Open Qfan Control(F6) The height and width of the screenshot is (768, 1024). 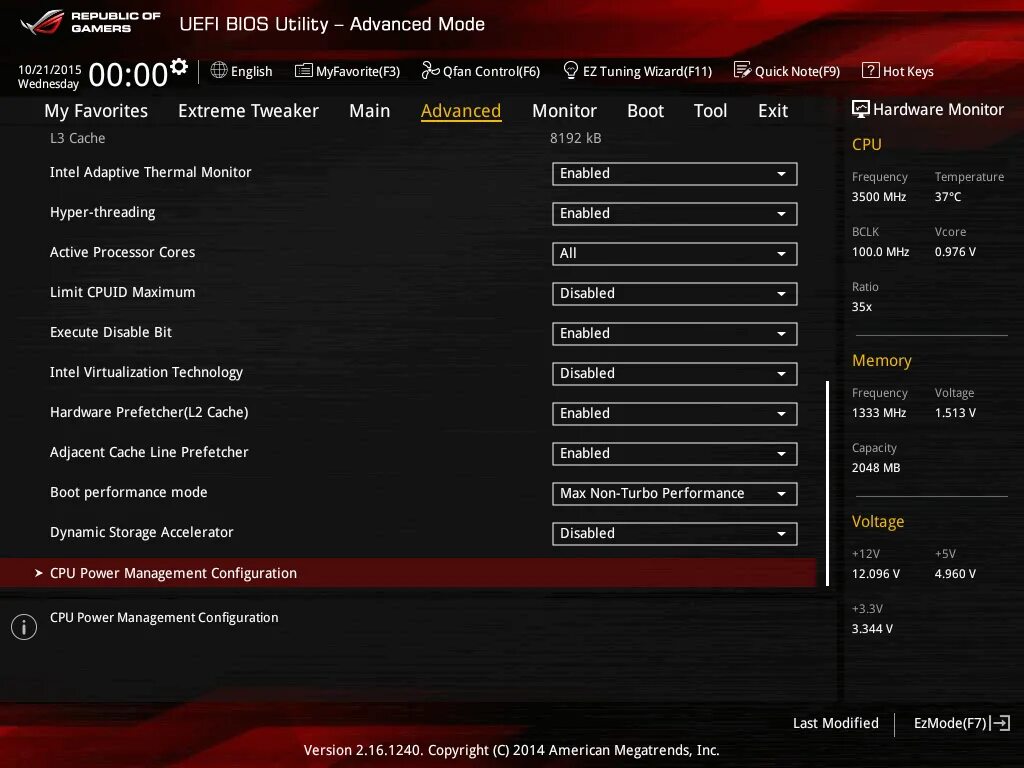tap(481, 71)
